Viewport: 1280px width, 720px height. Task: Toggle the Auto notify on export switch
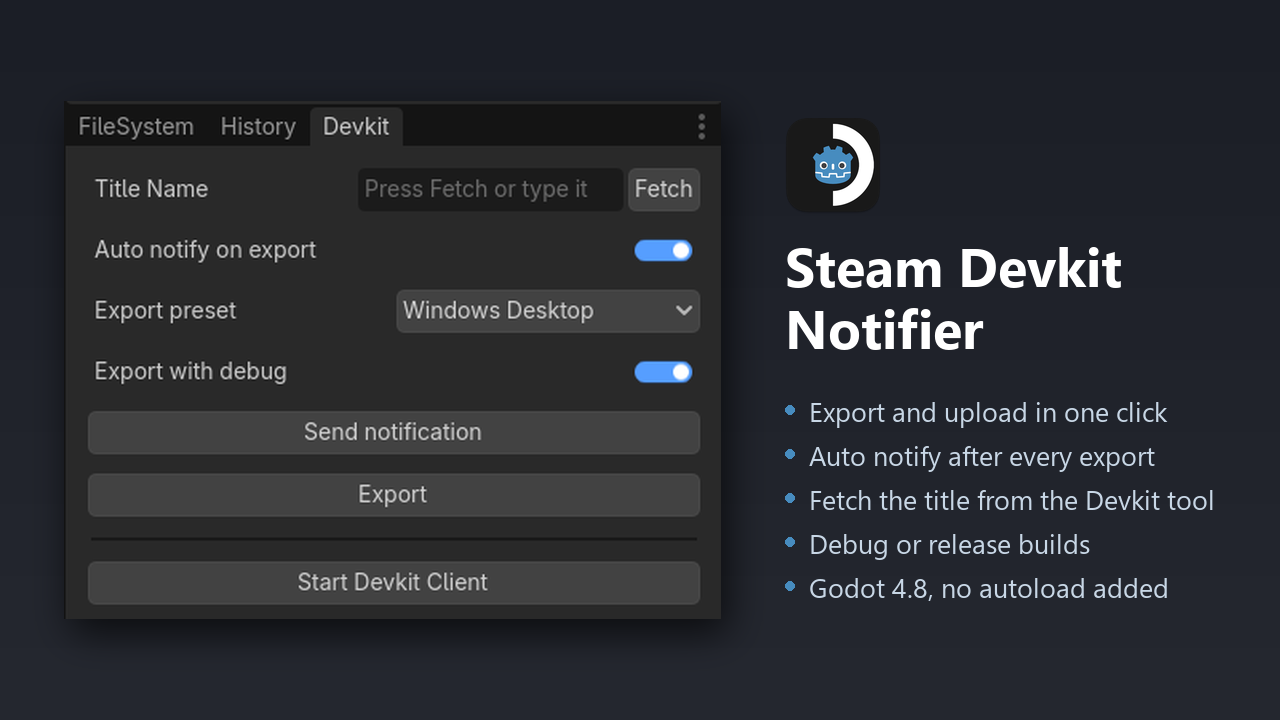[x=663, y=250]
